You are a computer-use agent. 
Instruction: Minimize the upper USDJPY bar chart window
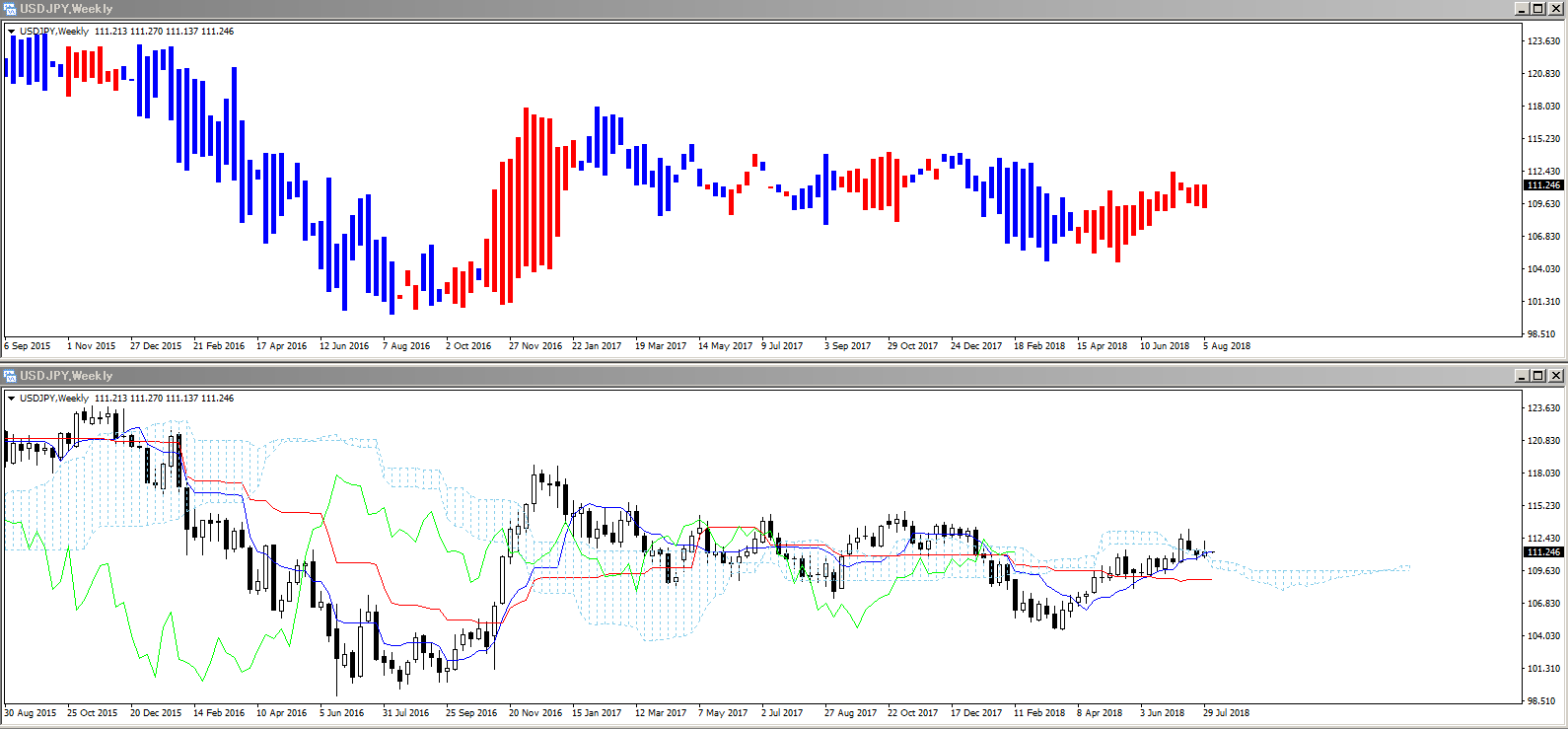(1522, 9)
